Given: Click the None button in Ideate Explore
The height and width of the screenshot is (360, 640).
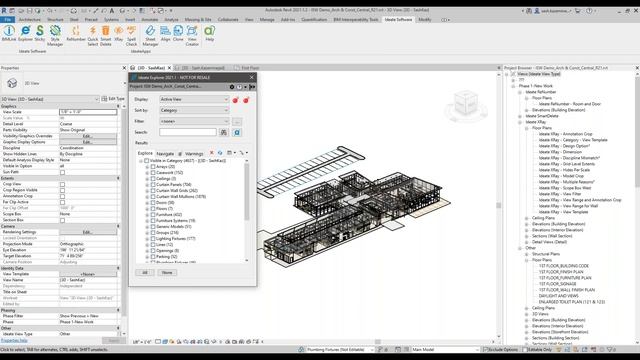Looking at the screenshot, I should [x=167, y=273].
